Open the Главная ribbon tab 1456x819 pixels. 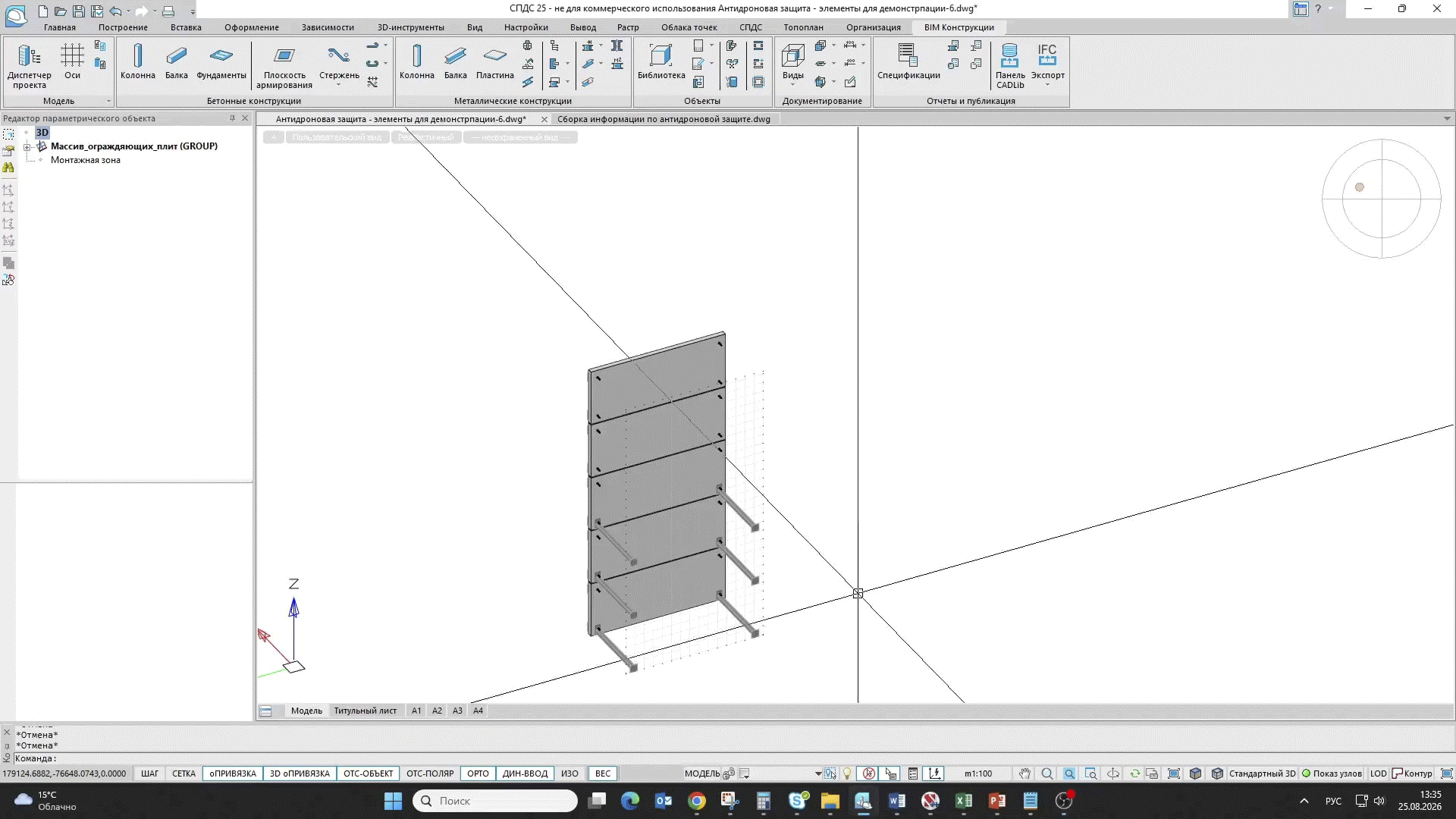(60, 27)
